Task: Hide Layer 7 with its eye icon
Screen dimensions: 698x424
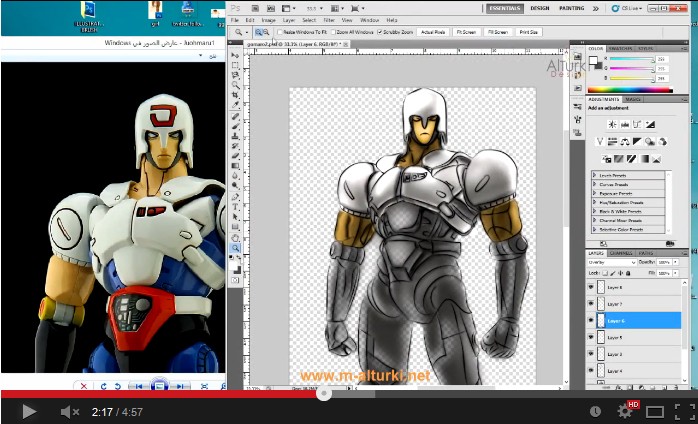Action: point(591,304)
